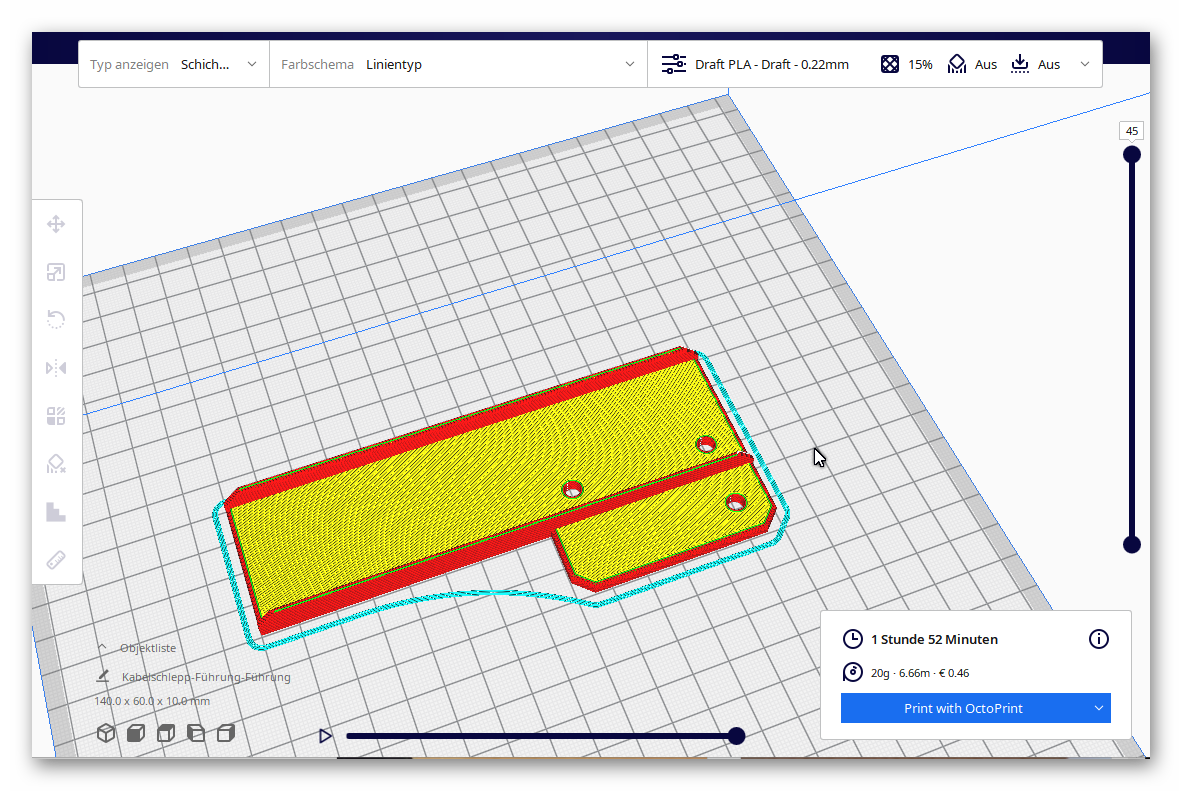Switch to the 3D view camera preset
The image size is (1182, 791).
click(105, 732)
